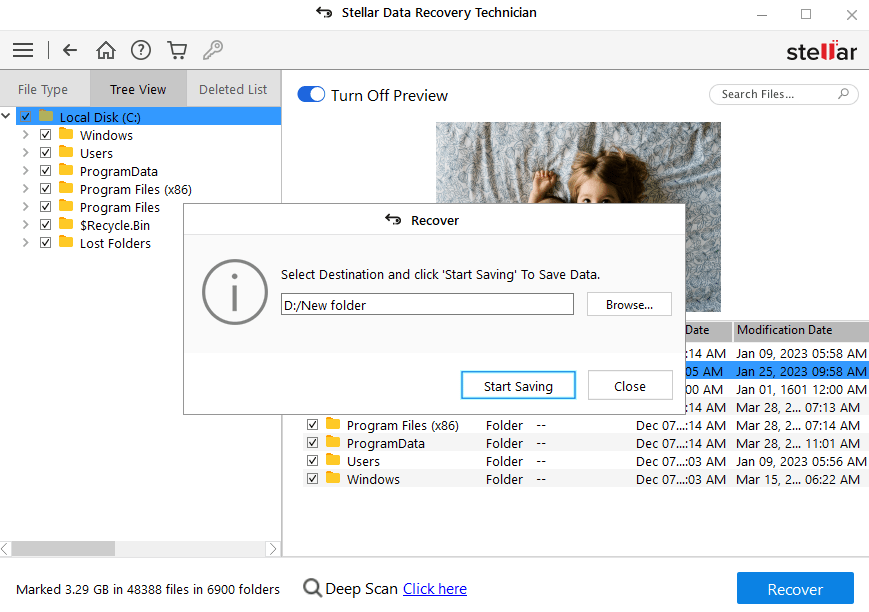
Task: Collapse the Local Disk (C:) node
Action: click(6, 116)
